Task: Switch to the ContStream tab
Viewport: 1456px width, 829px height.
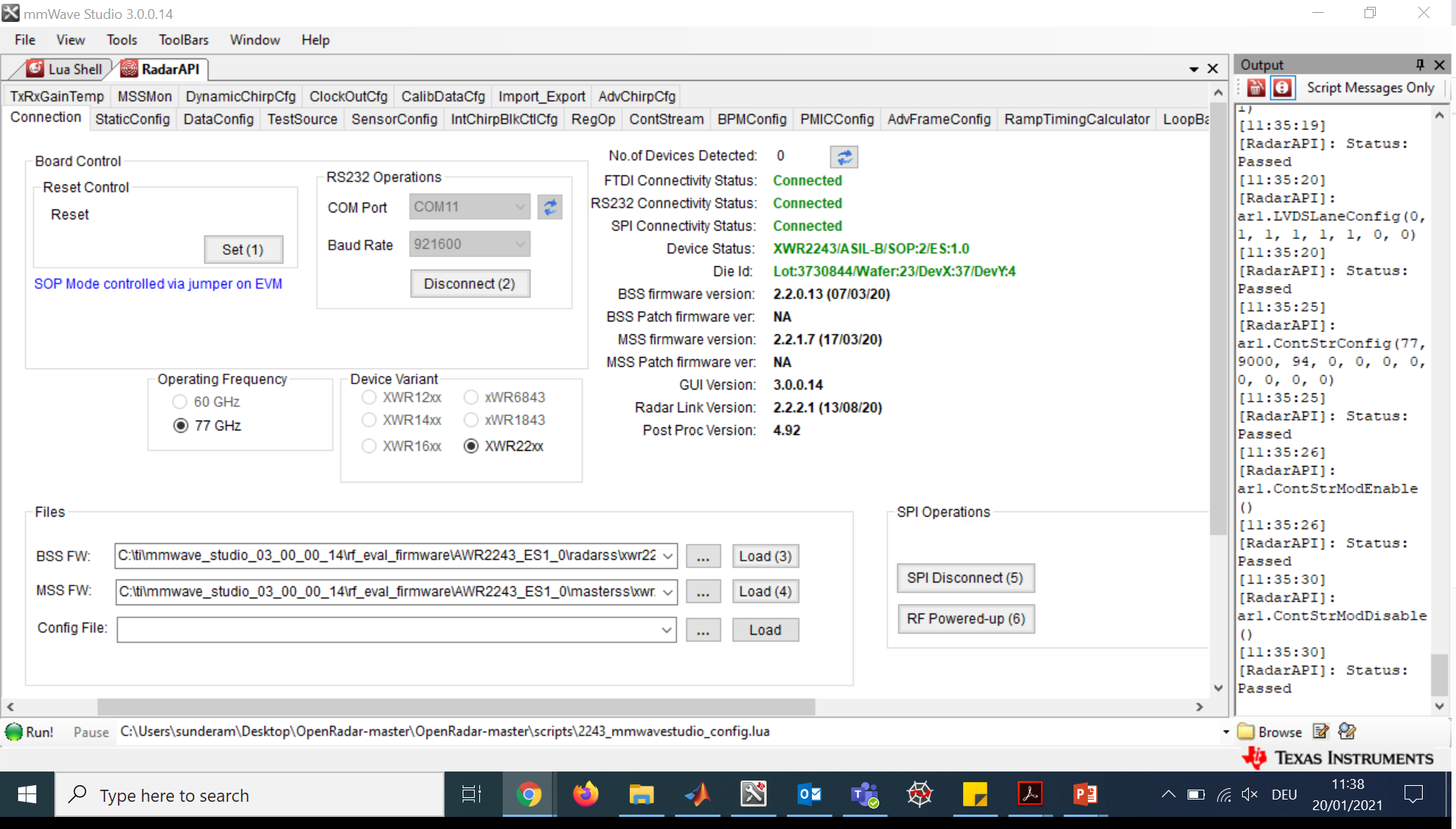Action: click(666, 120)
